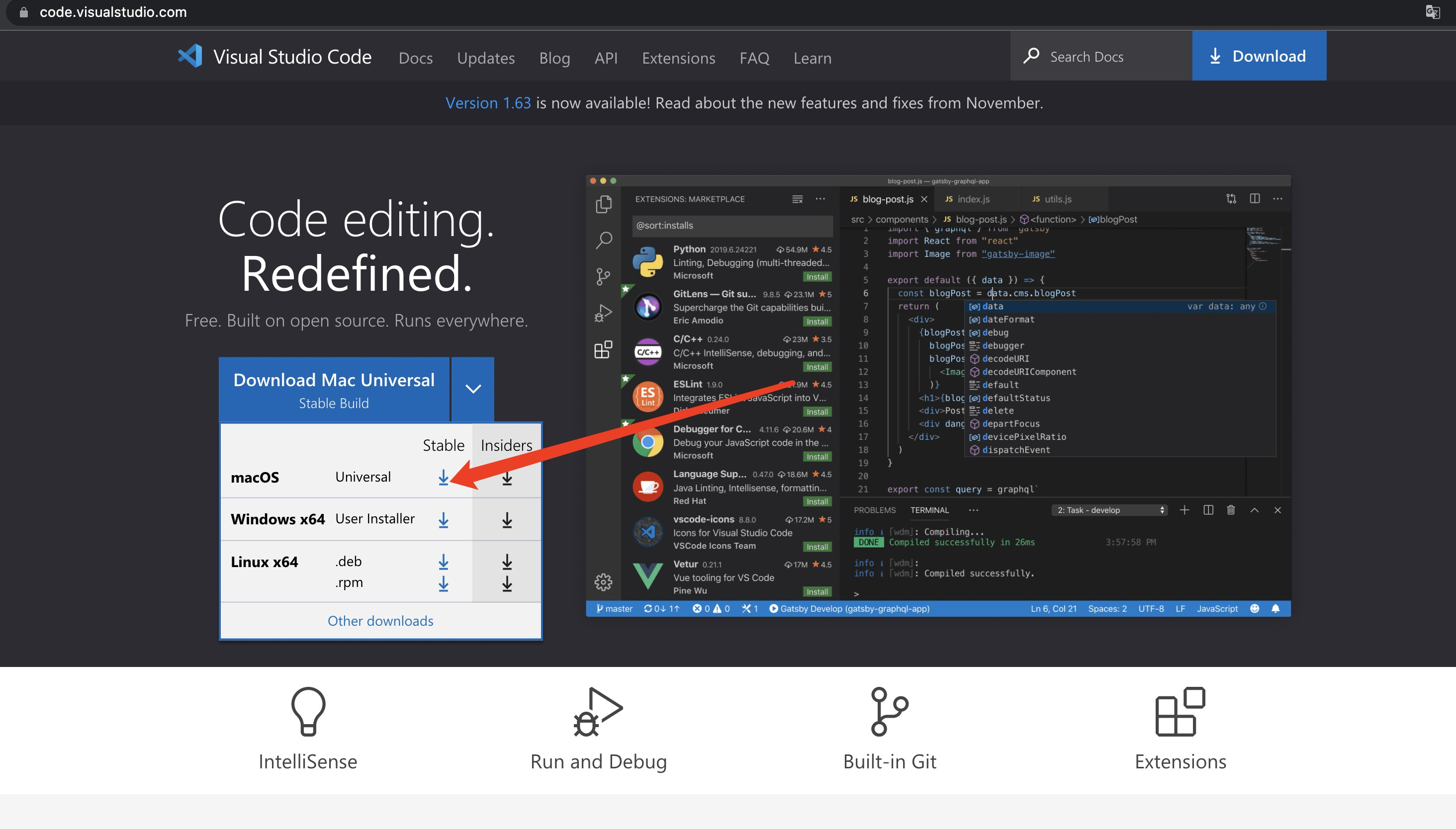This screenshot has height=829, width=1456.
Task: Open the Other downloads link
Action: [380, 621]
